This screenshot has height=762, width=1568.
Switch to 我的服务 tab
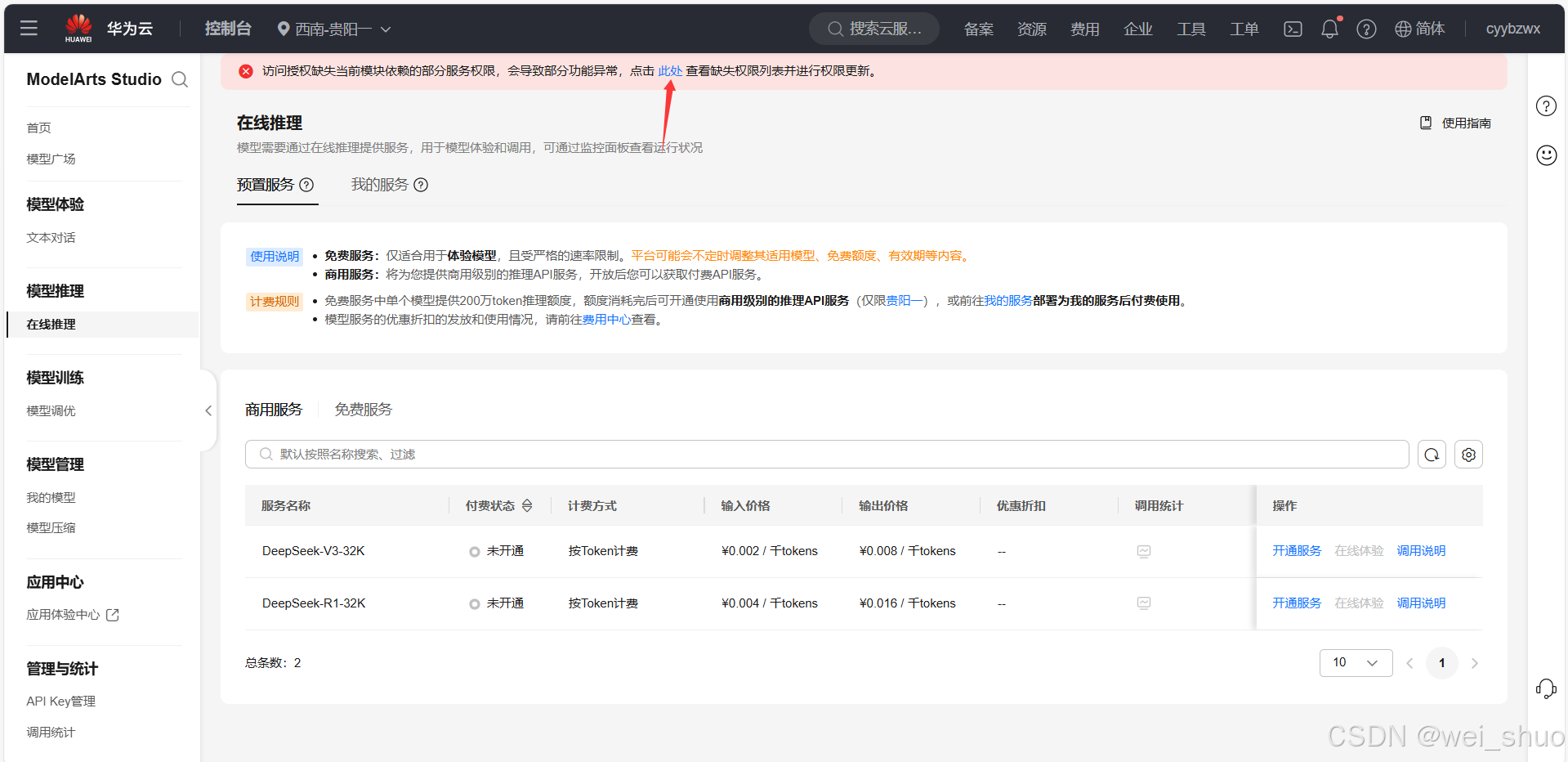click(x=380, y=185)
